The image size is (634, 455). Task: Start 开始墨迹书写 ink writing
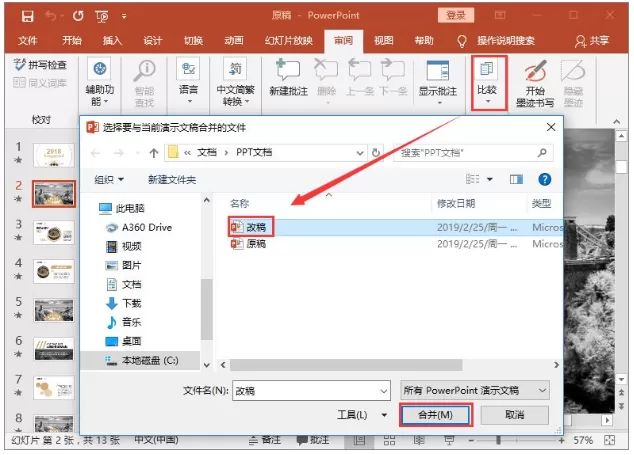pos(535,84)
